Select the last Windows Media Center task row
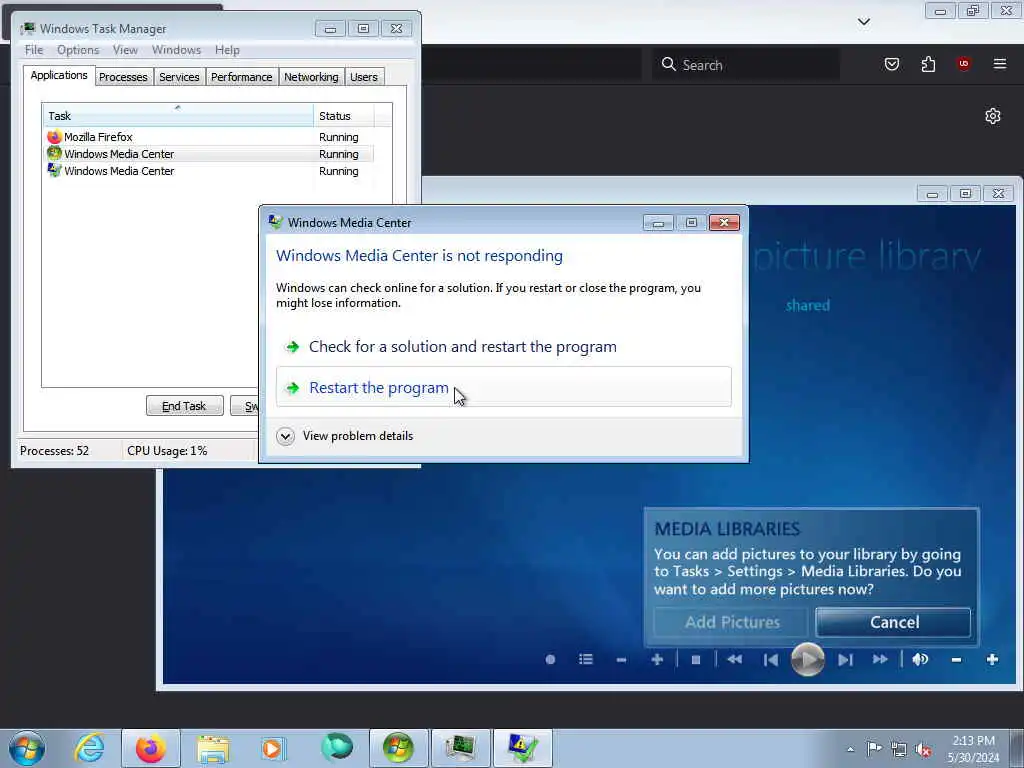The image size is (1024, 768). click(x=208, y=171)
